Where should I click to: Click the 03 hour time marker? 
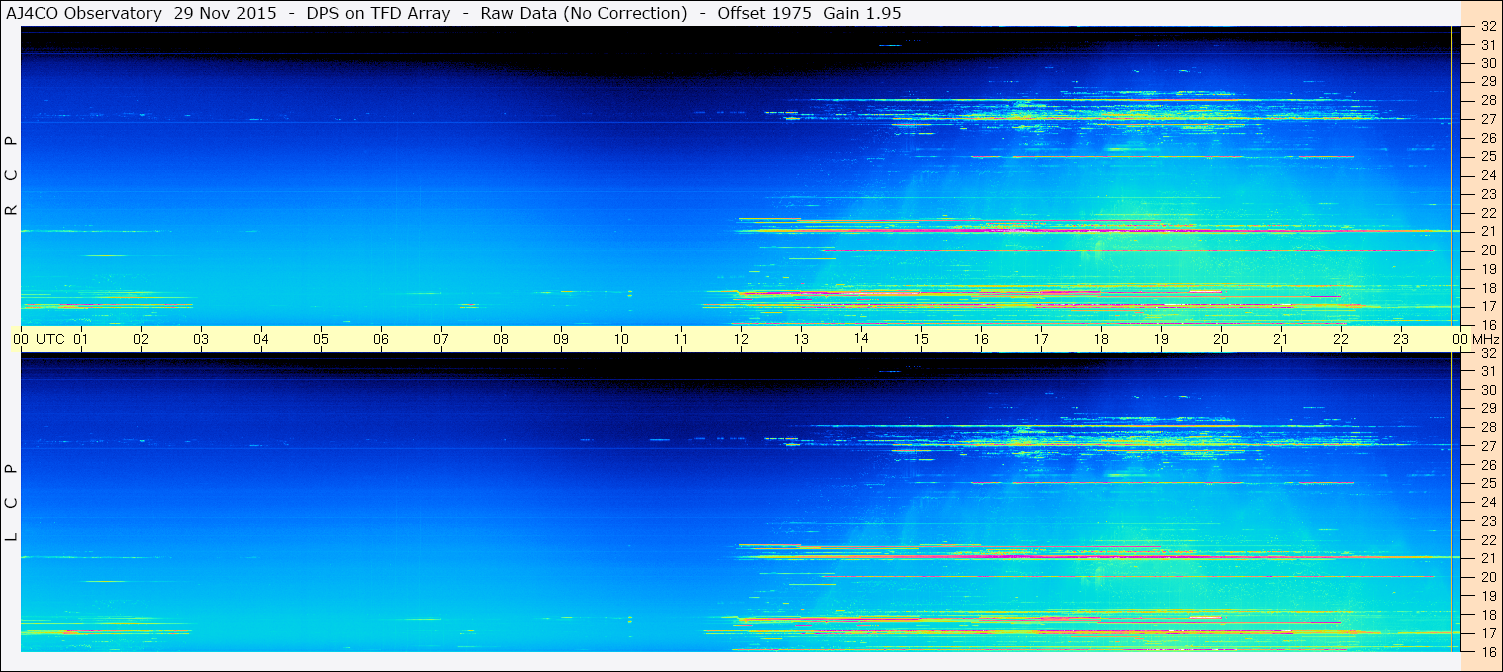click(x=201, y=339)
